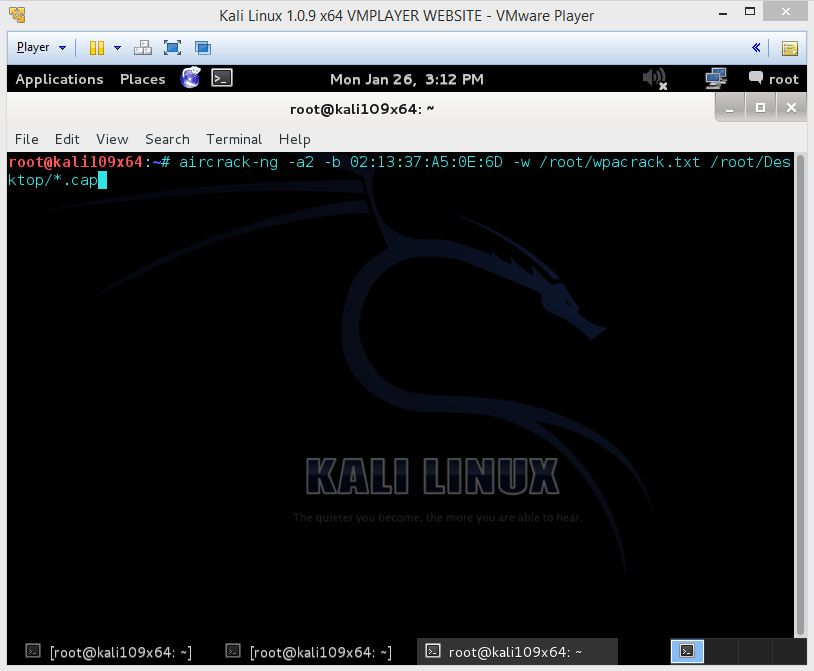Click the VMware Player app icon in titlebar
This screenshot has width=814, height=671.
[17, 15]
